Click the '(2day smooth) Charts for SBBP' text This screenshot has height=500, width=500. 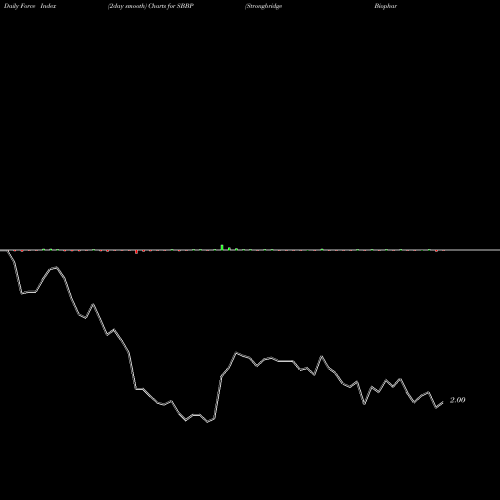151,6
